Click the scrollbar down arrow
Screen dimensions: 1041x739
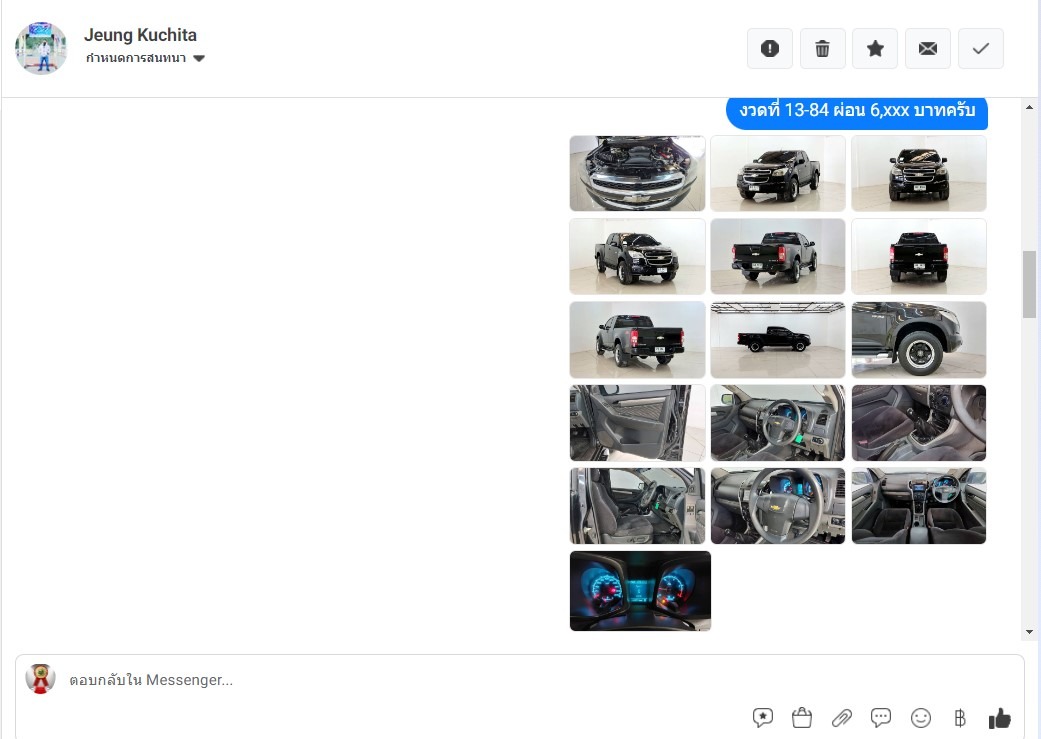coord(1029,632)
